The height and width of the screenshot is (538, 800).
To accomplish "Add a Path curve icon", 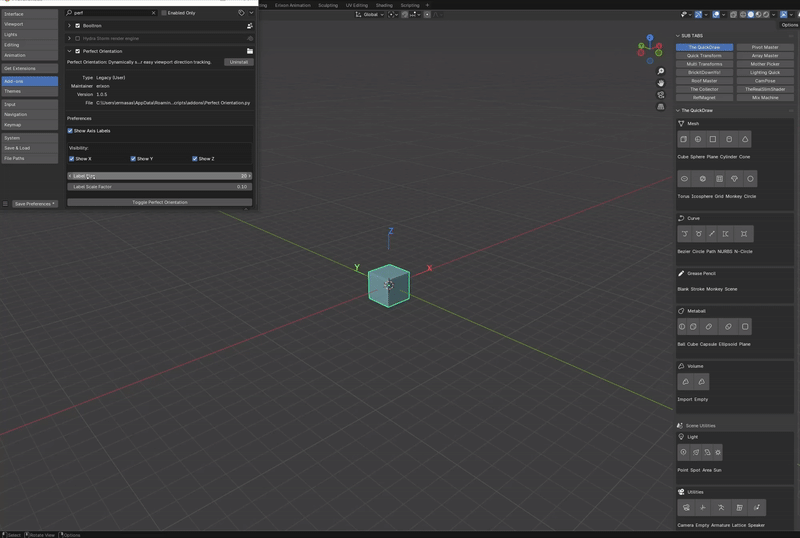I will click(x=712, y=234).
